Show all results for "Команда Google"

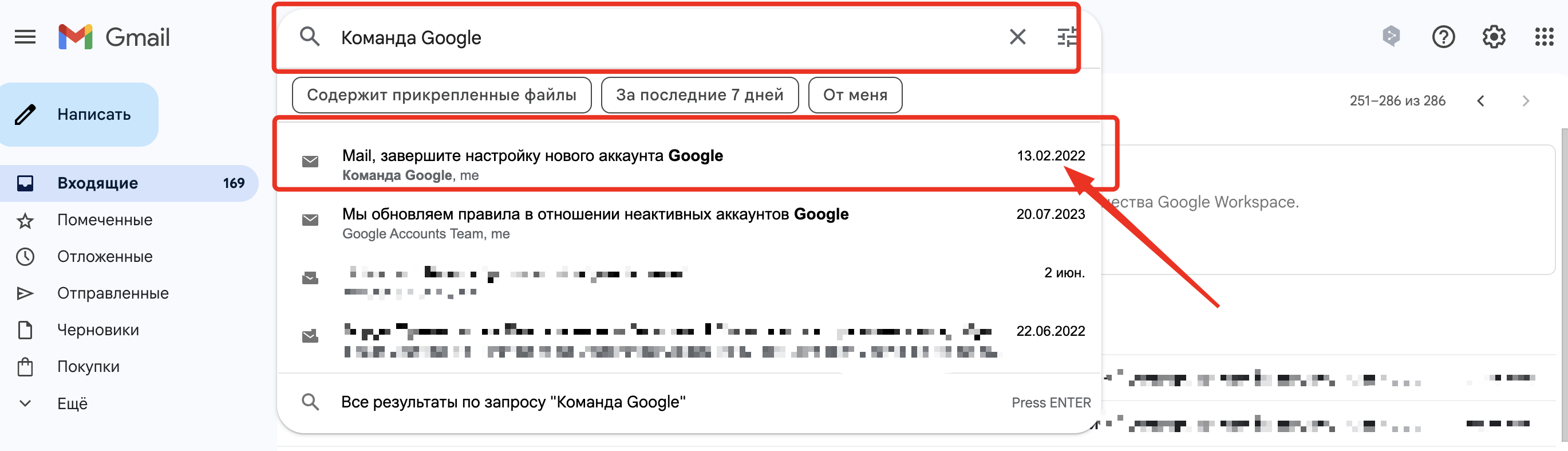[x=512, y=402]
